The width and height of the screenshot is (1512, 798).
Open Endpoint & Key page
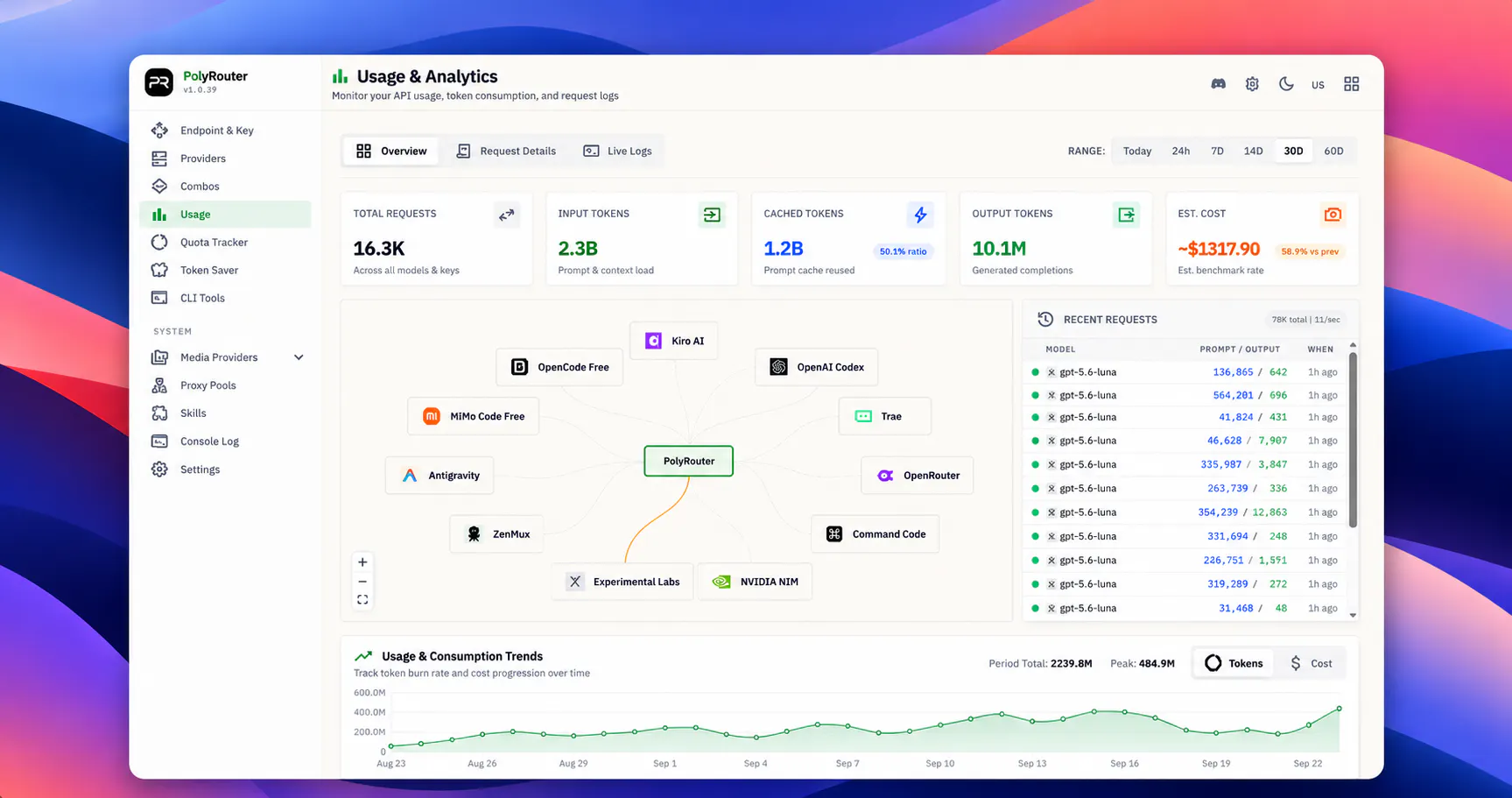pos(225,131)
